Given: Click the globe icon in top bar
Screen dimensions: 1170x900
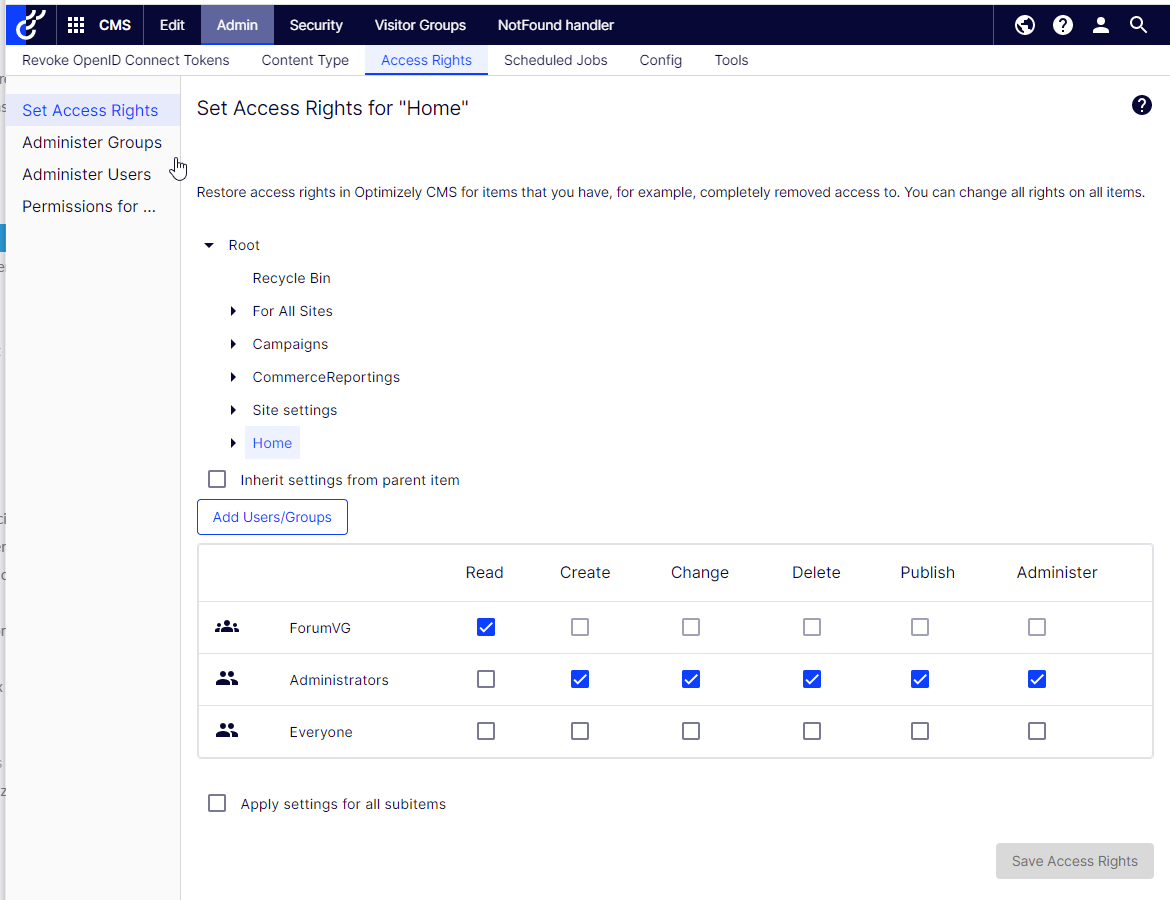Looking at the screenshot, I should click(x=1025, y=25).
